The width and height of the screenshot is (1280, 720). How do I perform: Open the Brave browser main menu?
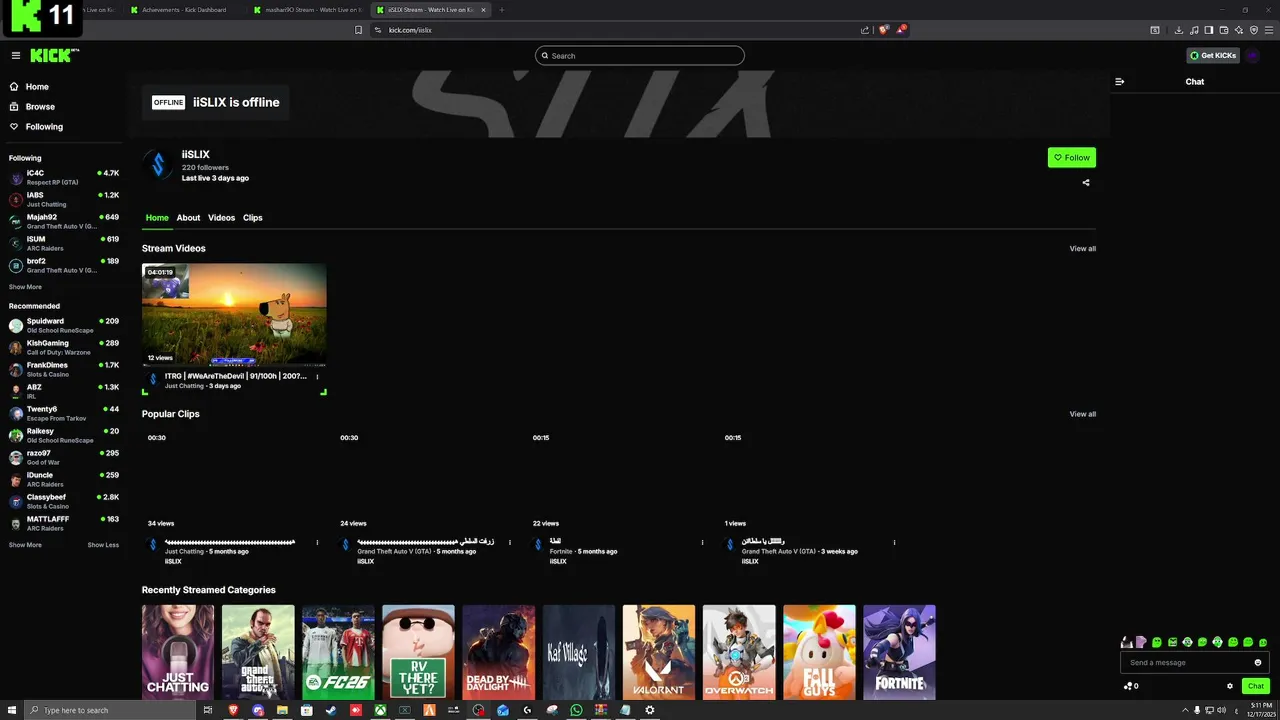1269,30
